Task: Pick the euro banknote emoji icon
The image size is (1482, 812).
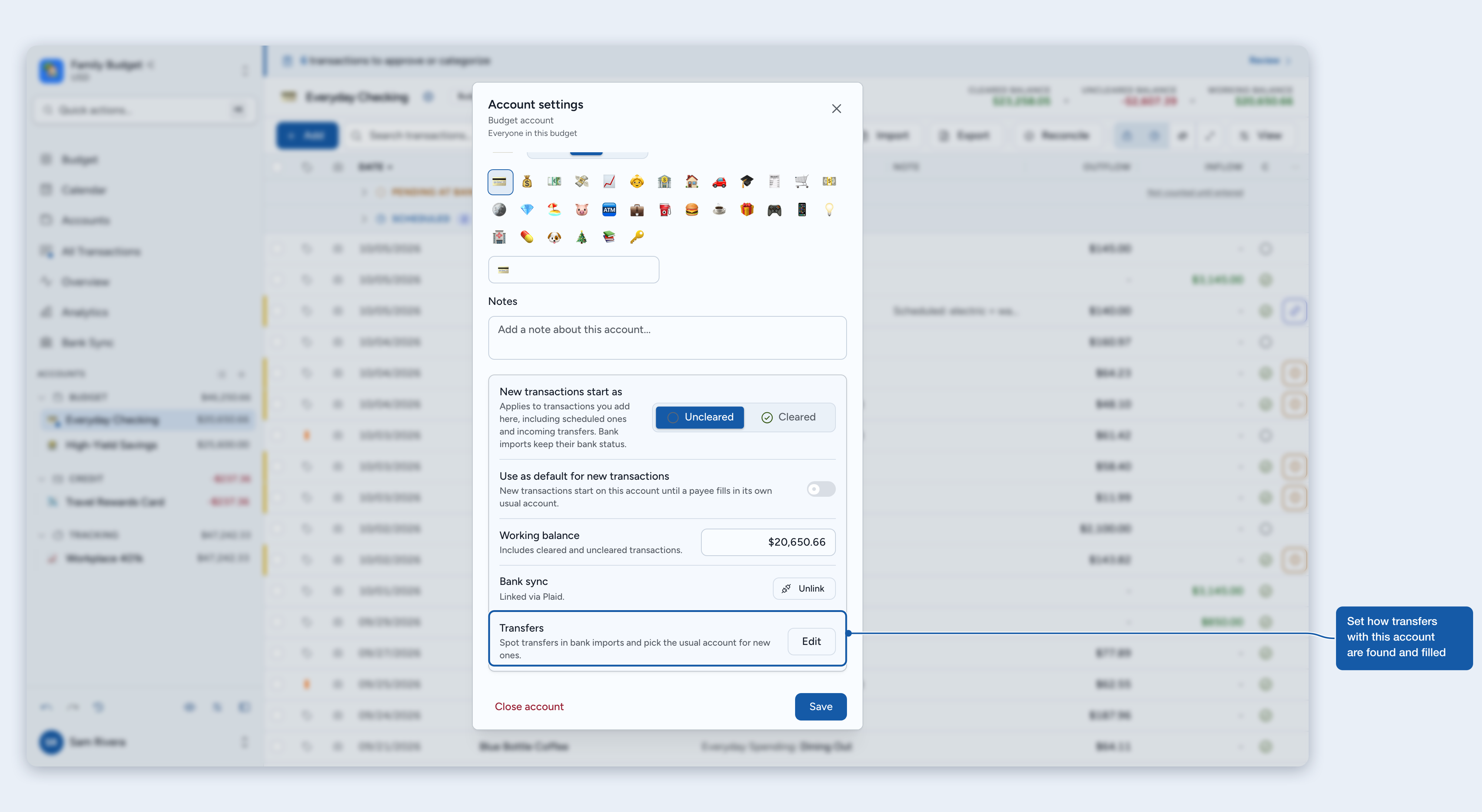Action: 555,182
